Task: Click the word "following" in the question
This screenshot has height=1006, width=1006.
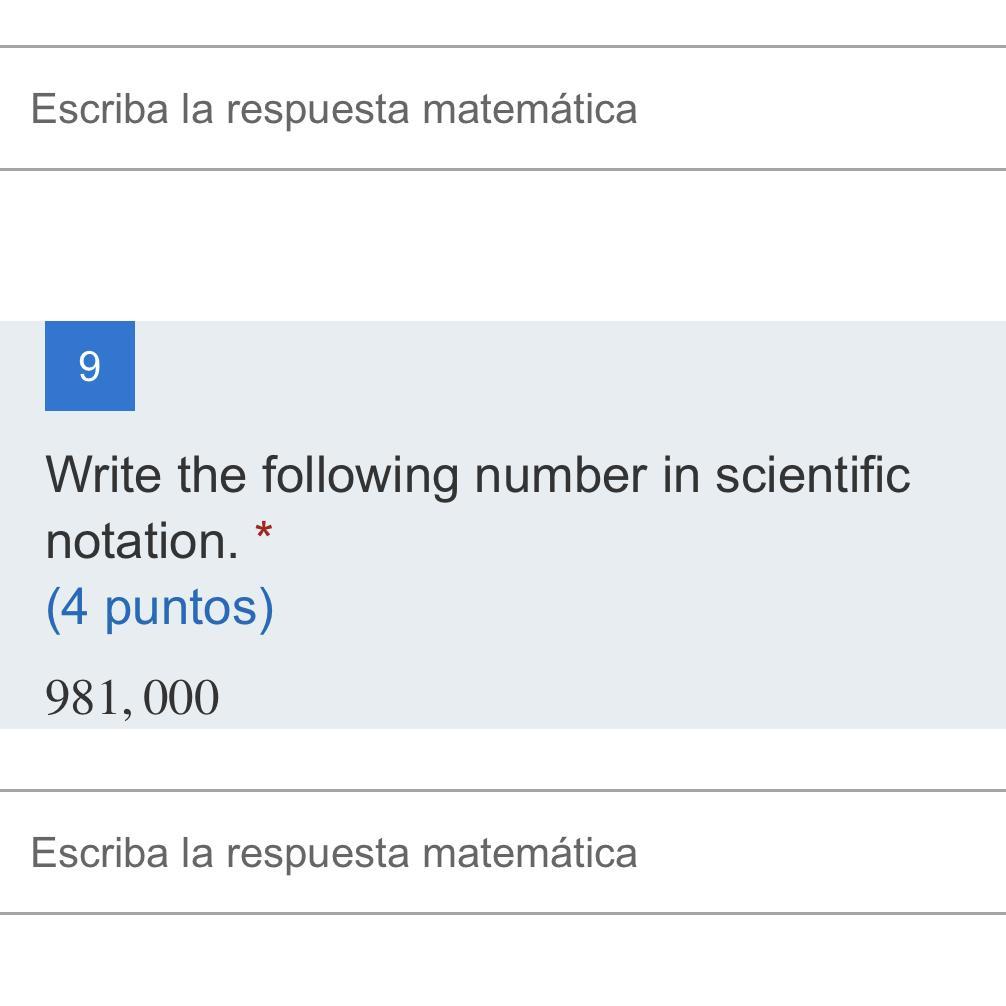Action: (x=360, y=474)
